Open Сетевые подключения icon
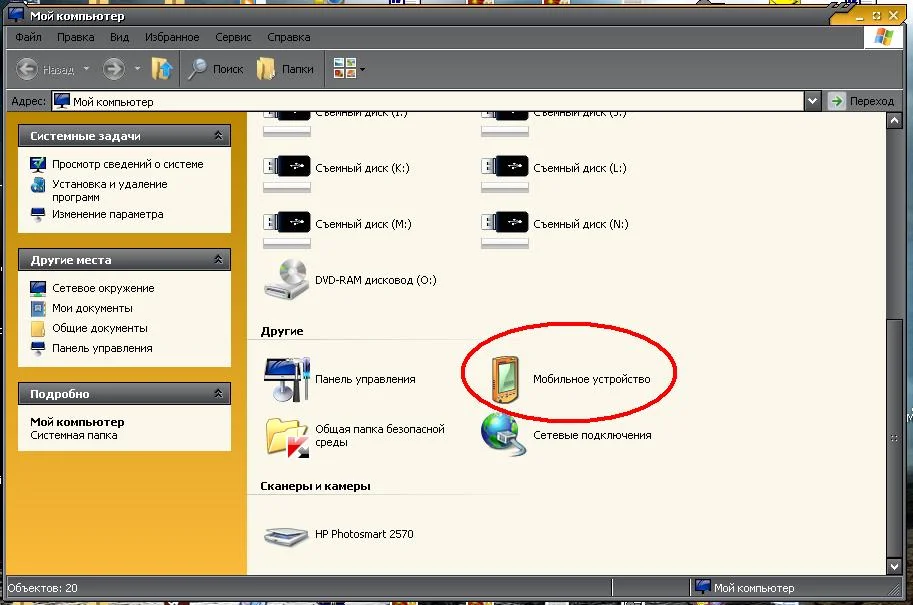The width and height of the screenshot is (913, 605). pos(502,434)
